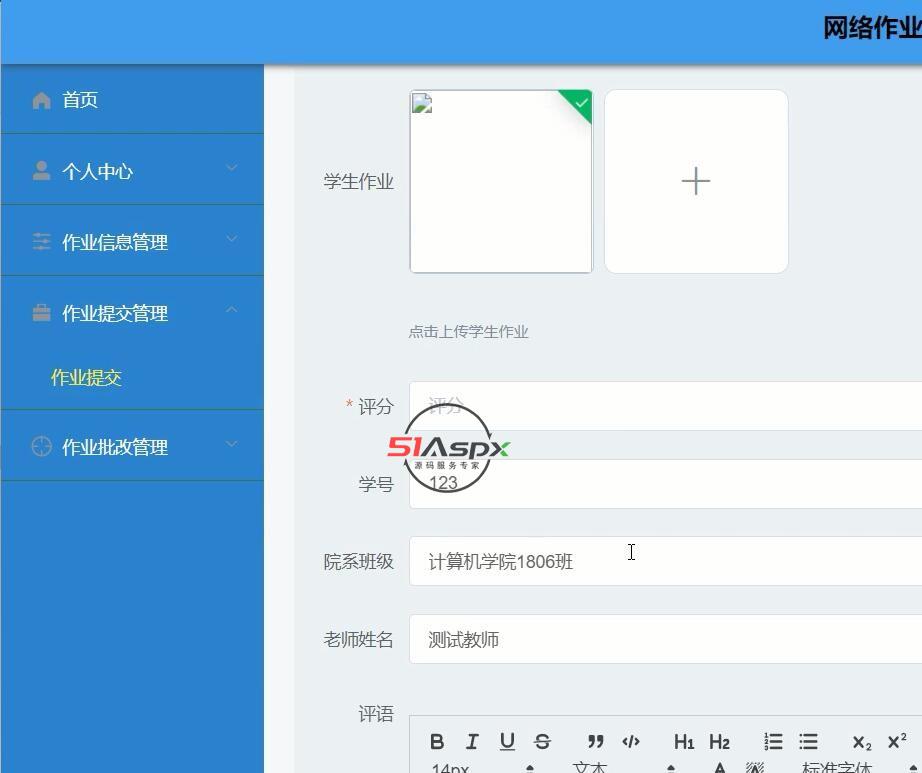Image resolution: width=922 pixels, height=773 pixels.
Task: Open the 作业信息管理 menu item
Action: (x=132, y=242)
